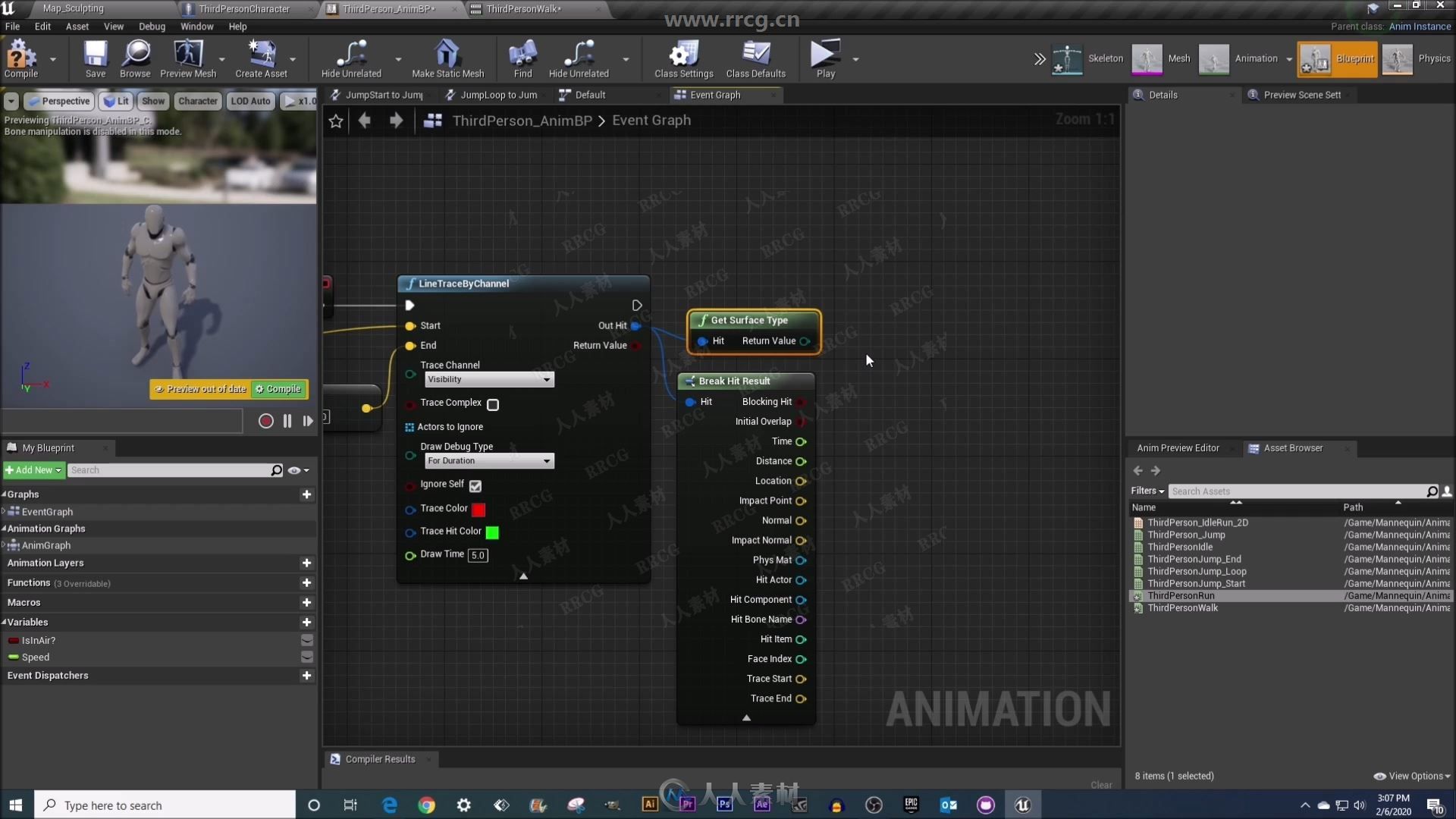This screenshot has height=819, width=1456.
Task: Pause the preview animation
Action: tap(287, 421)
